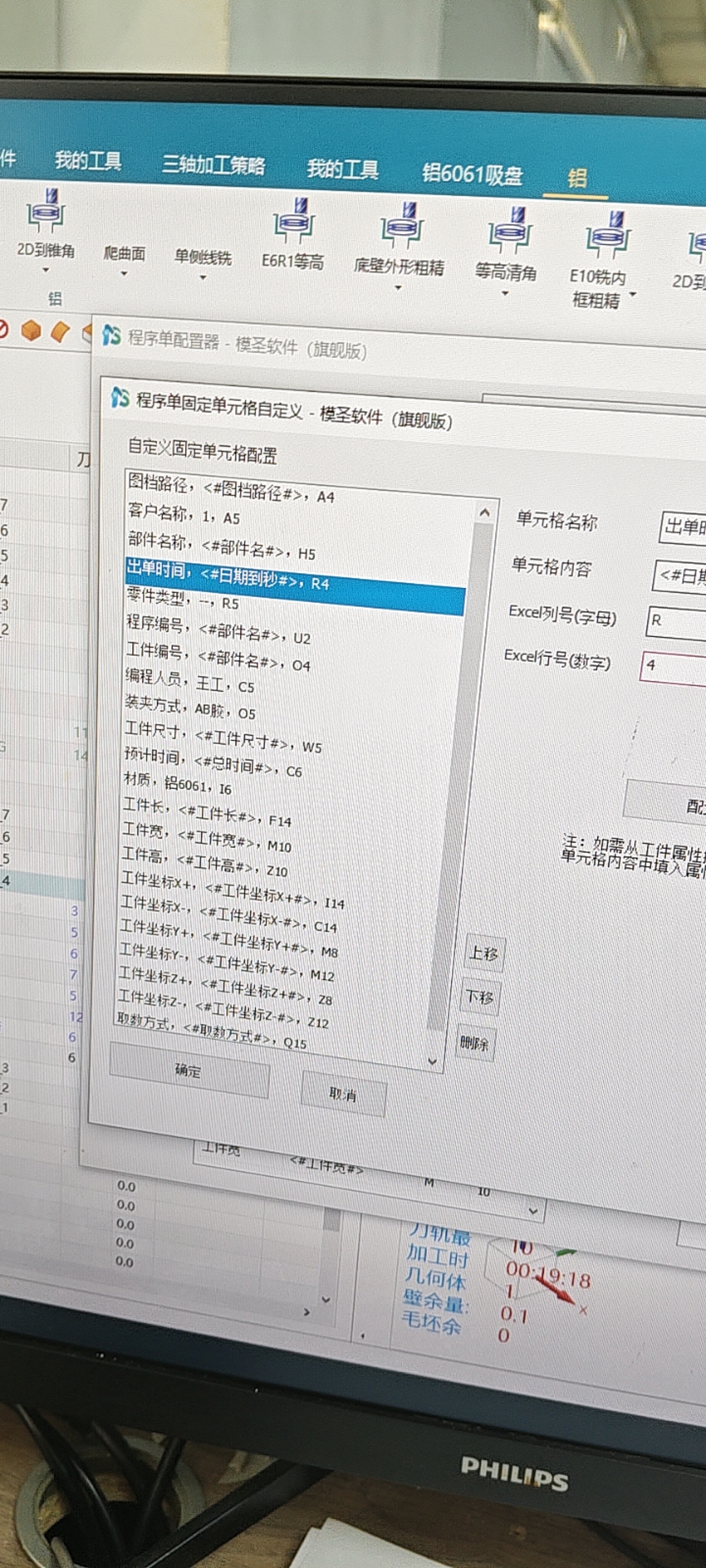This screenshot has width=706, height=1568.
Task: Select the 工件宽 M10 list row
Action: pos(207,838)
